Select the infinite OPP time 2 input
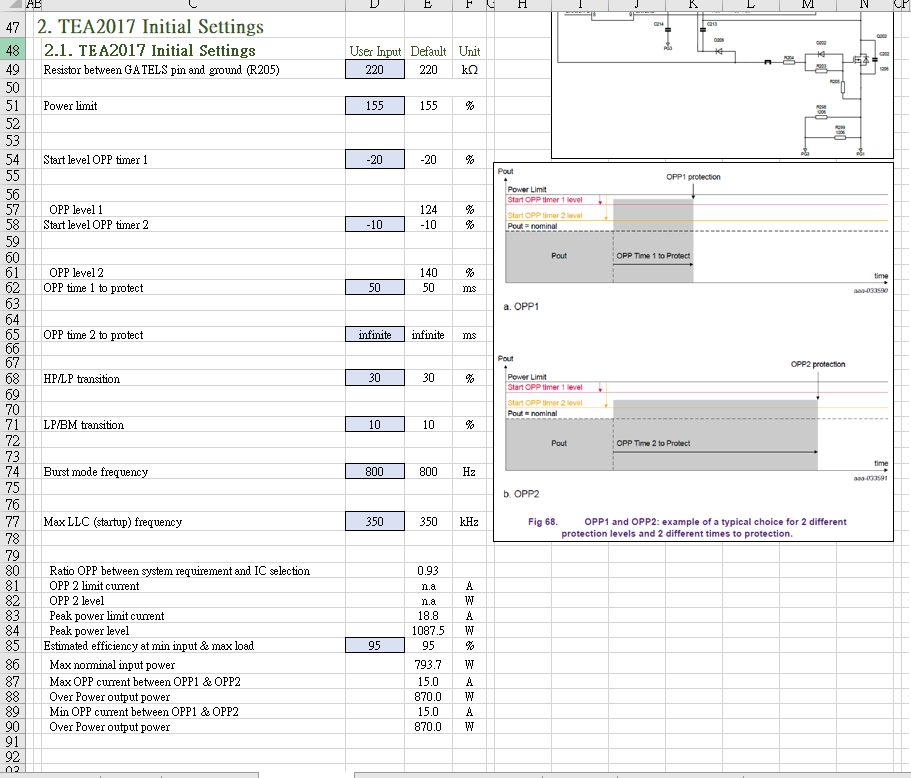This screenshot has width=911, height=778. [x=375, y=335]
